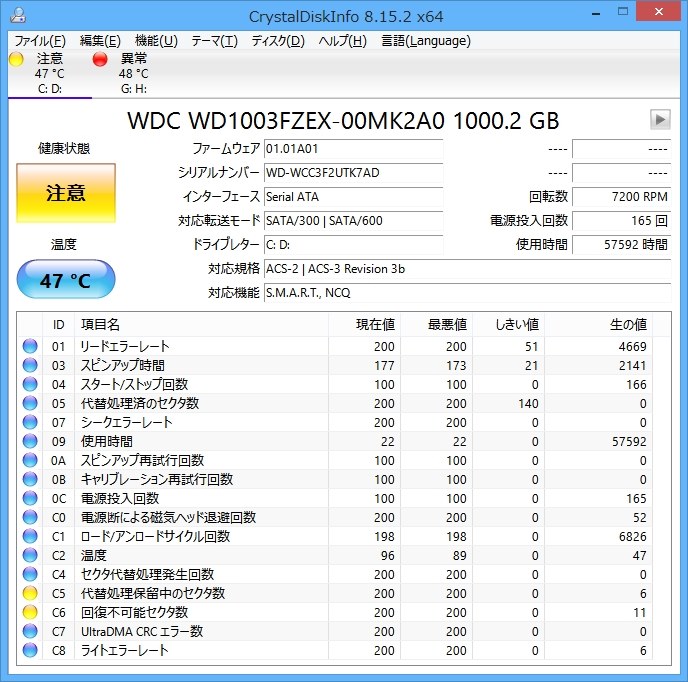Click the 現在値 column header
Viewport: 688px width, 682px height.
click(364, 324)
